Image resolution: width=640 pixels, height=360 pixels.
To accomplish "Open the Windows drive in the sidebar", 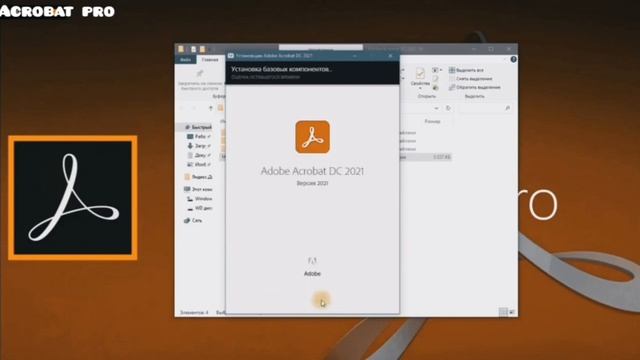I will 200,199.
